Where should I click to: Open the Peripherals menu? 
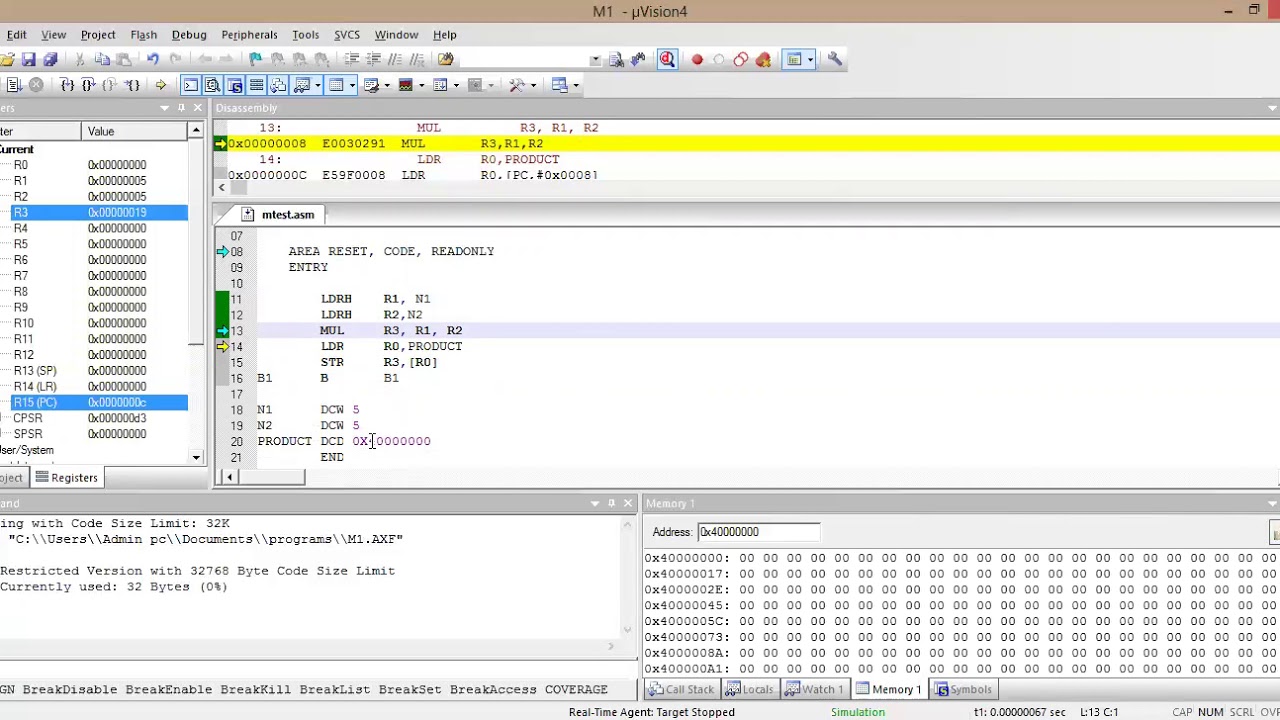(249, 35)
